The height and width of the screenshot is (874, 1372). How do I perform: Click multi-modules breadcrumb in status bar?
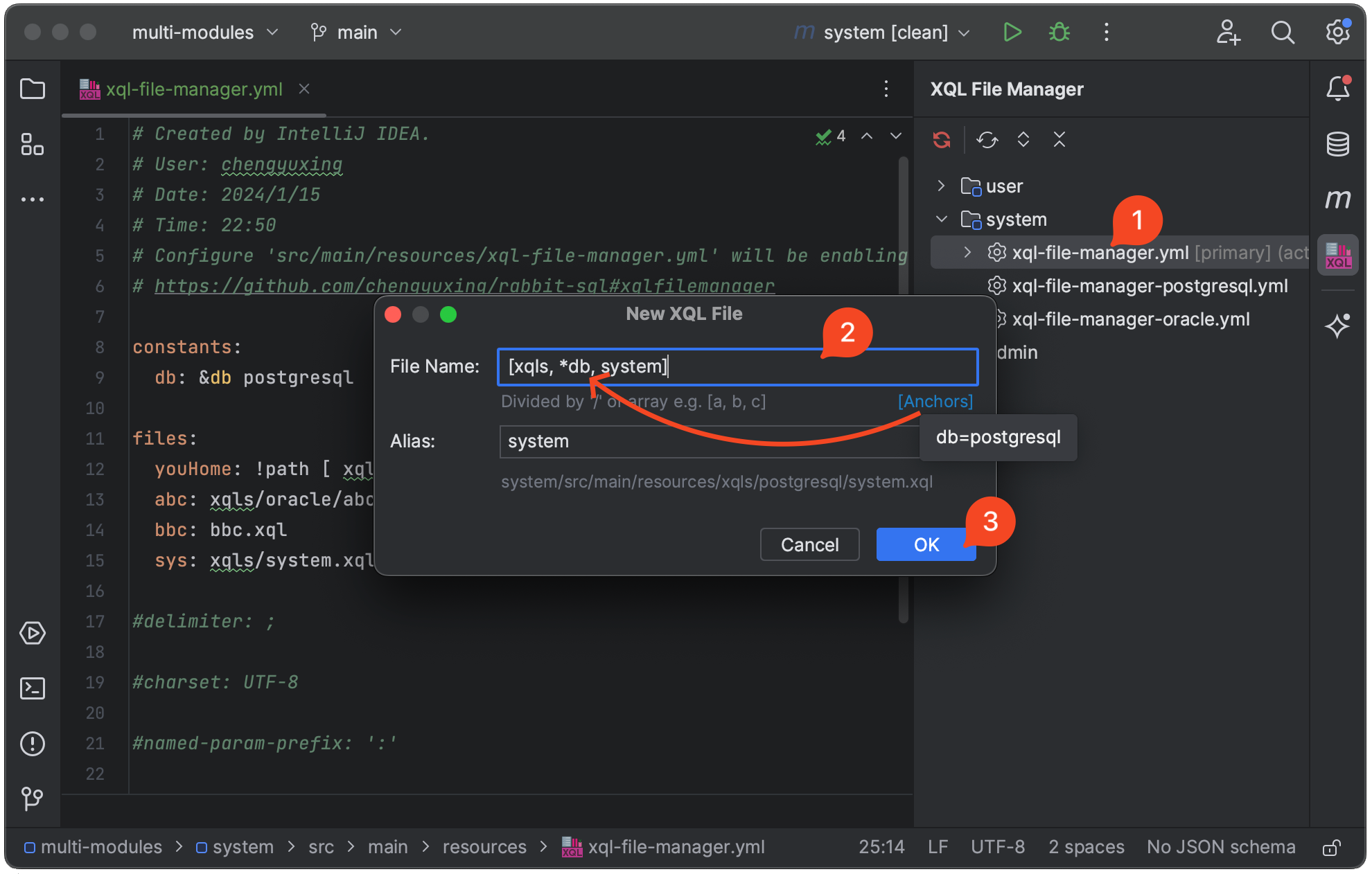tap(93, 847)
